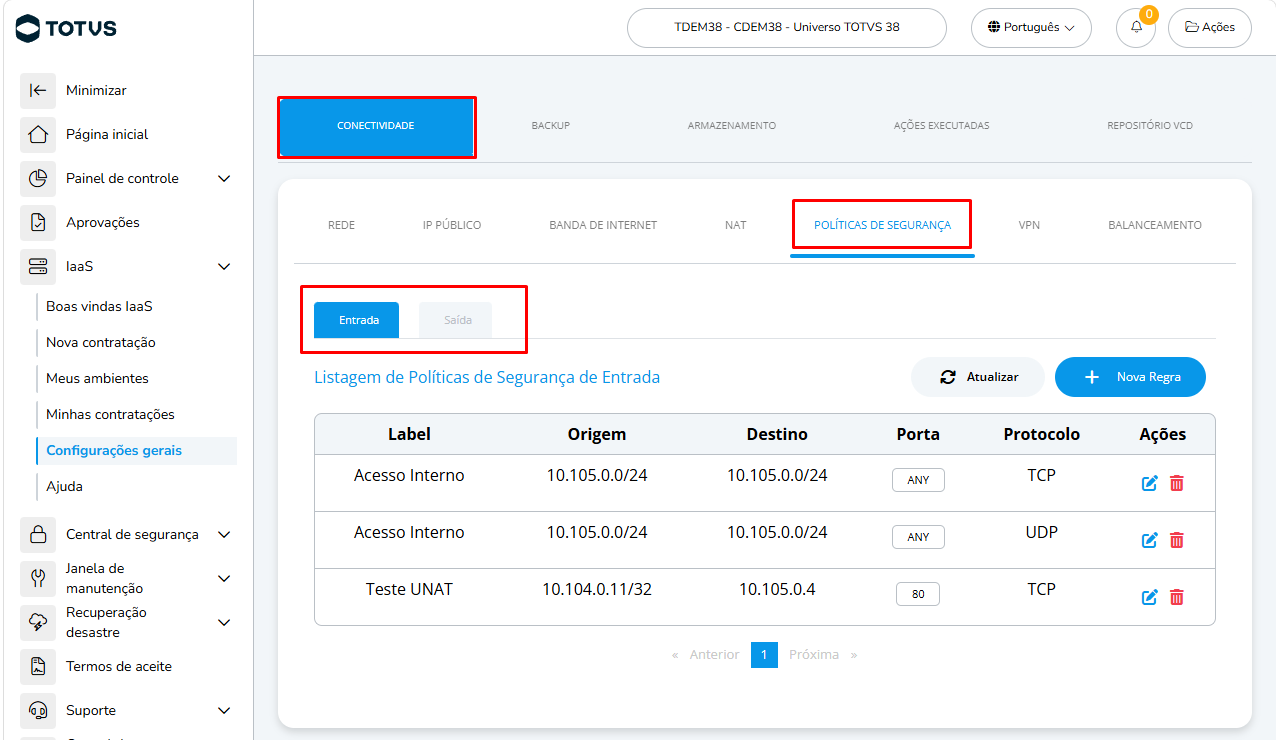
Task: Switch to the Rede sub-tab
Action: point(341,225)
